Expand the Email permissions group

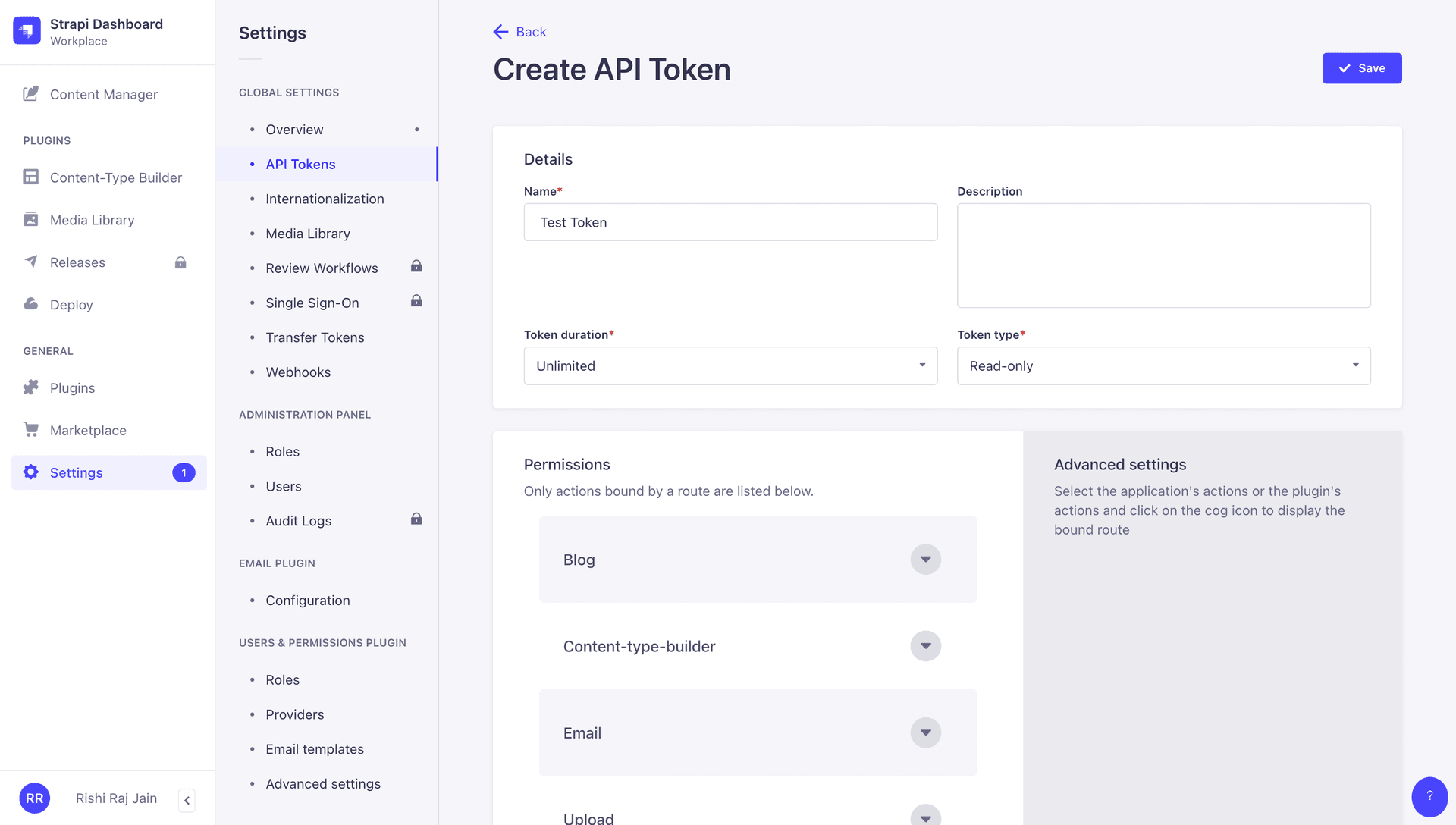(x=924, y=732)
